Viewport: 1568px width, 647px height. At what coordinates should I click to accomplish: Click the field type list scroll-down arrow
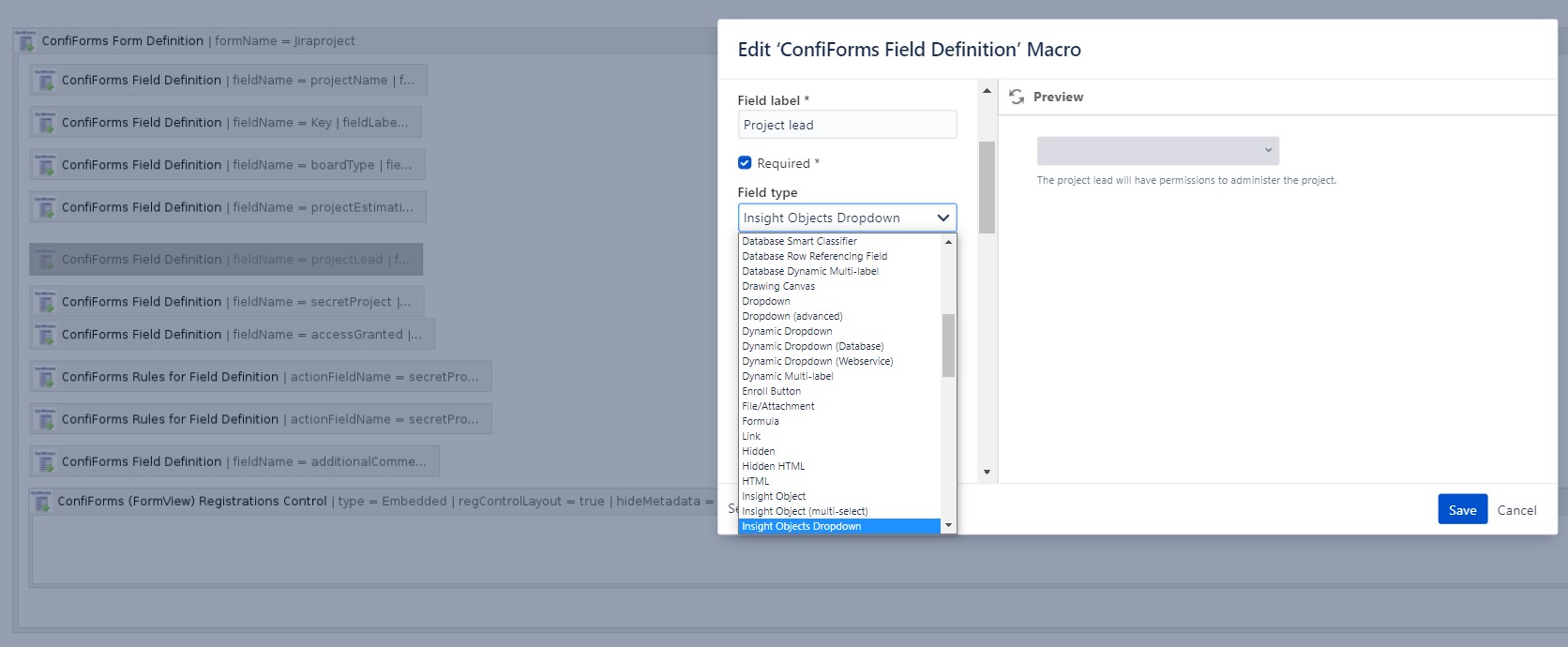(948, 526)
